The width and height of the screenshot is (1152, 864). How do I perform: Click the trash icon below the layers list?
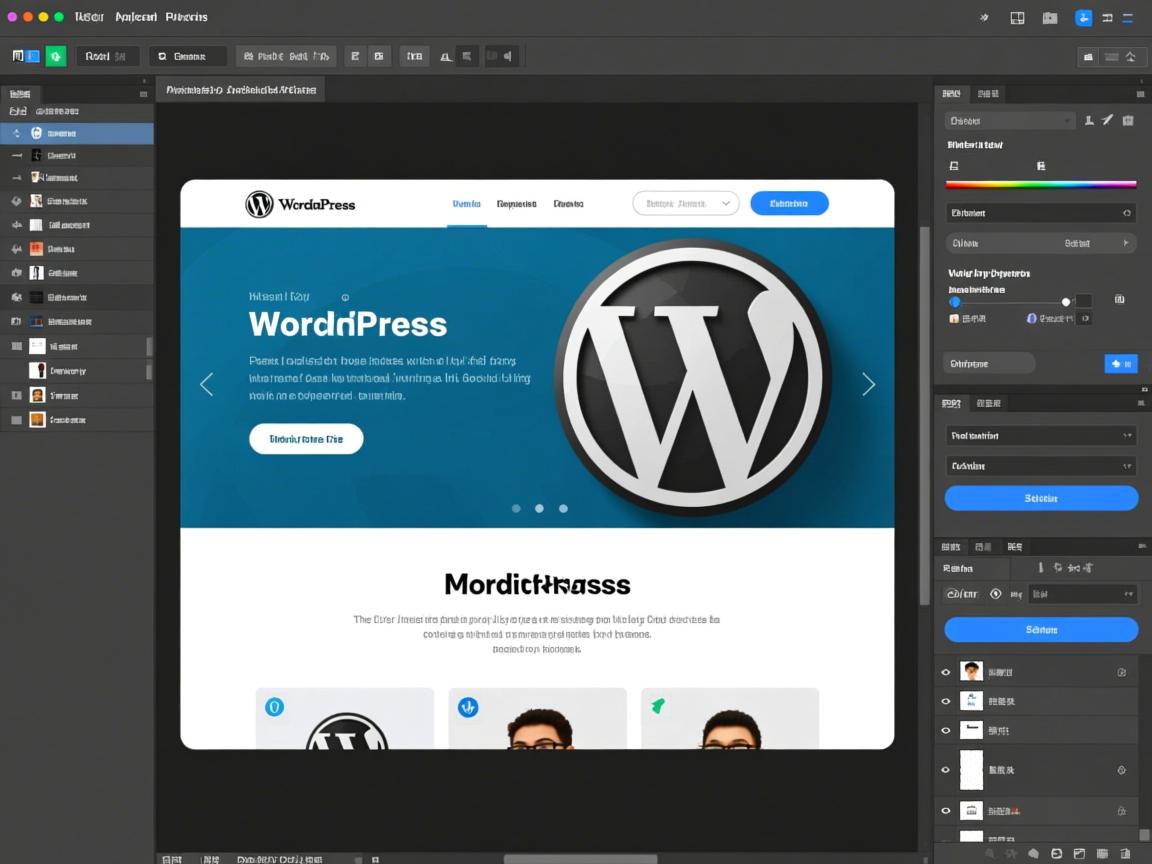tap(1125, 853)
